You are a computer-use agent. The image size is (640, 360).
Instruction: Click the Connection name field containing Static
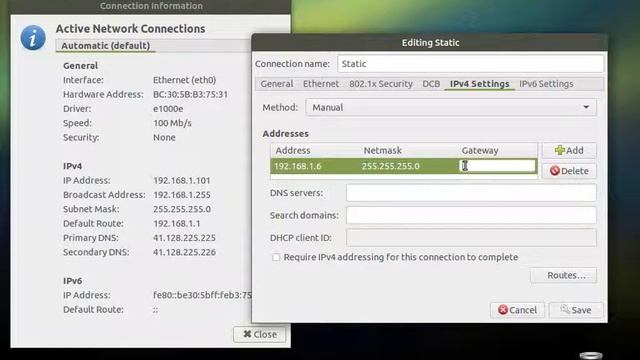click(470, 64)
